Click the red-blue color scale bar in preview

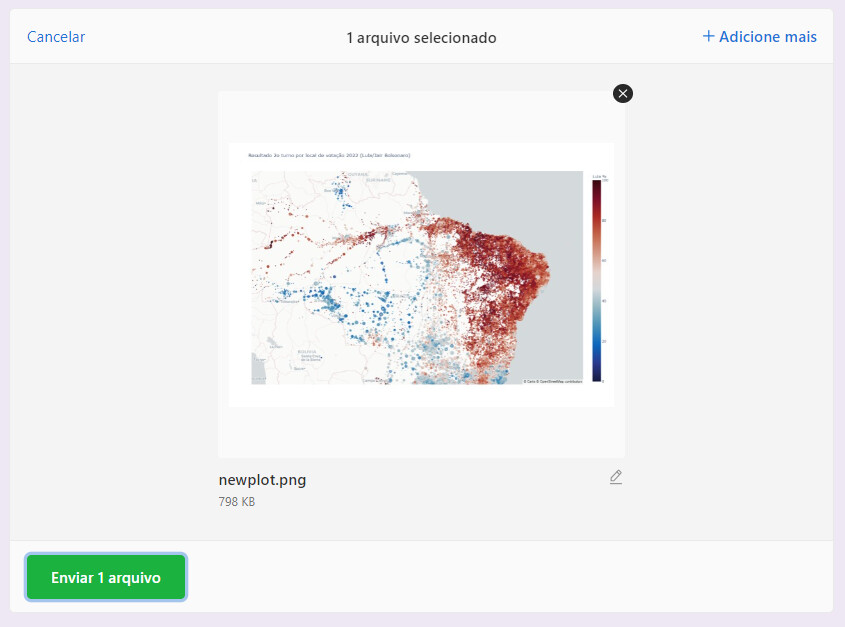tap(597, 280)
